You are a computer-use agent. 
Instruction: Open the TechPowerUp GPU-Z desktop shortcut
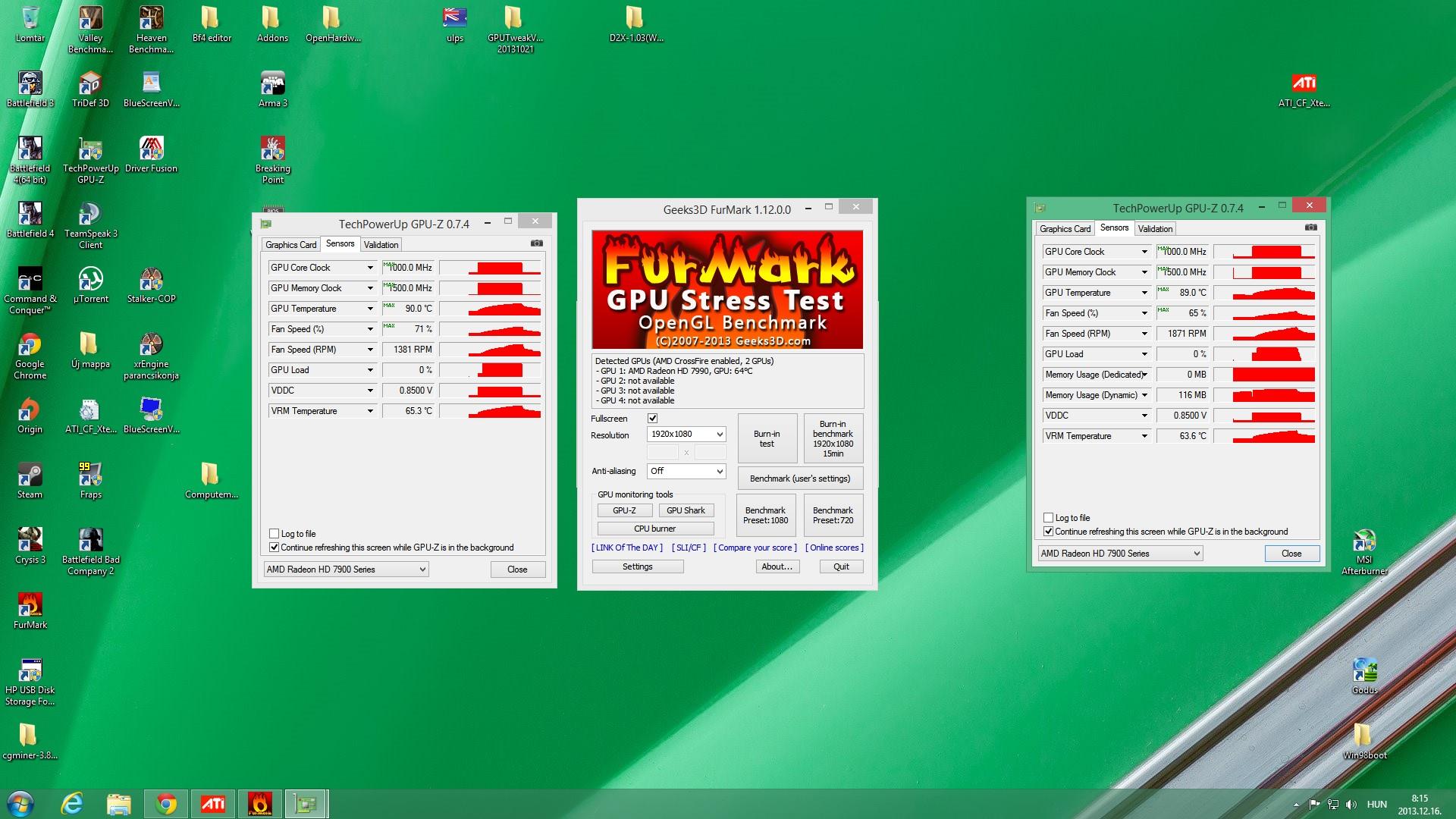(x=90, y=160)
